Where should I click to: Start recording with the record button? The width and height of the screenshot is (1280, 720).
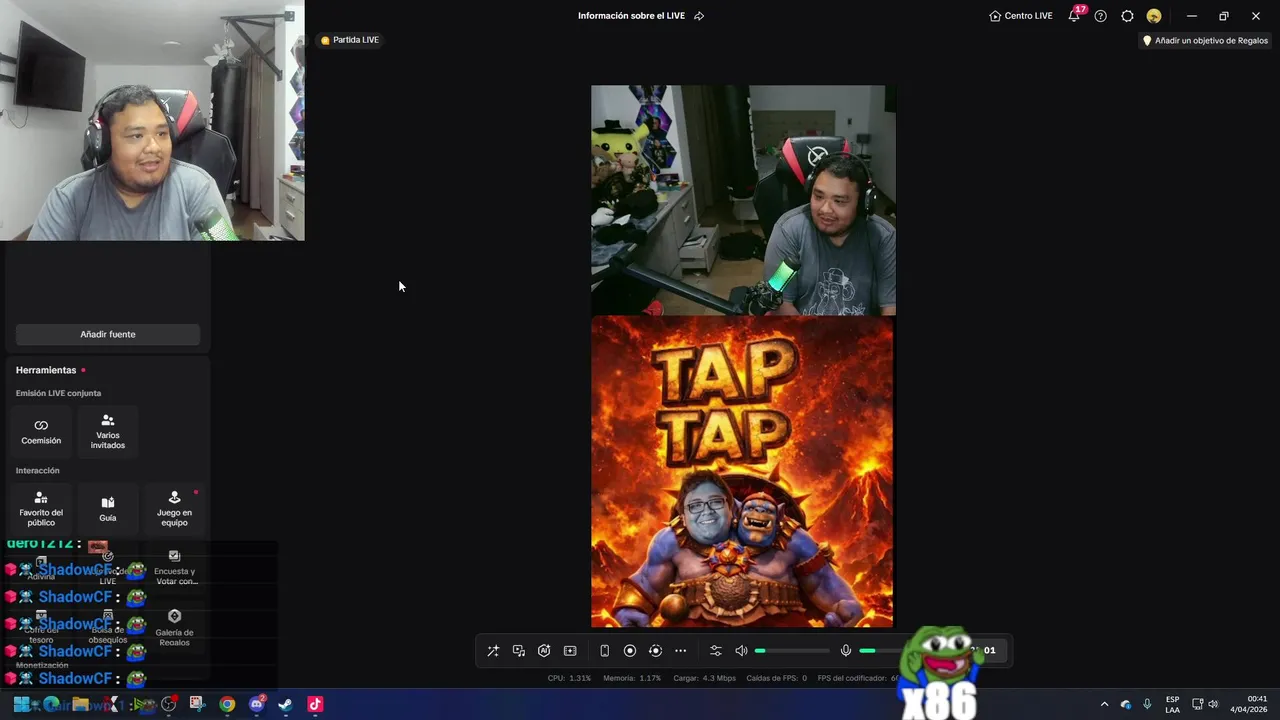pyautogui.click(x=630, y=651)
